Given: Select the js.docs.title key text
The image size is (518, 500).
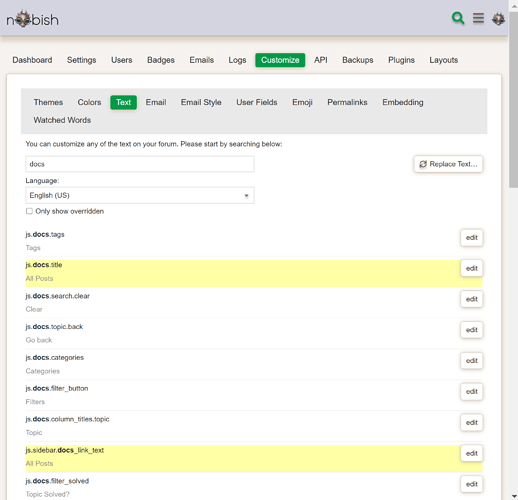Looking at the screenshot, I should tap(44, 265).
